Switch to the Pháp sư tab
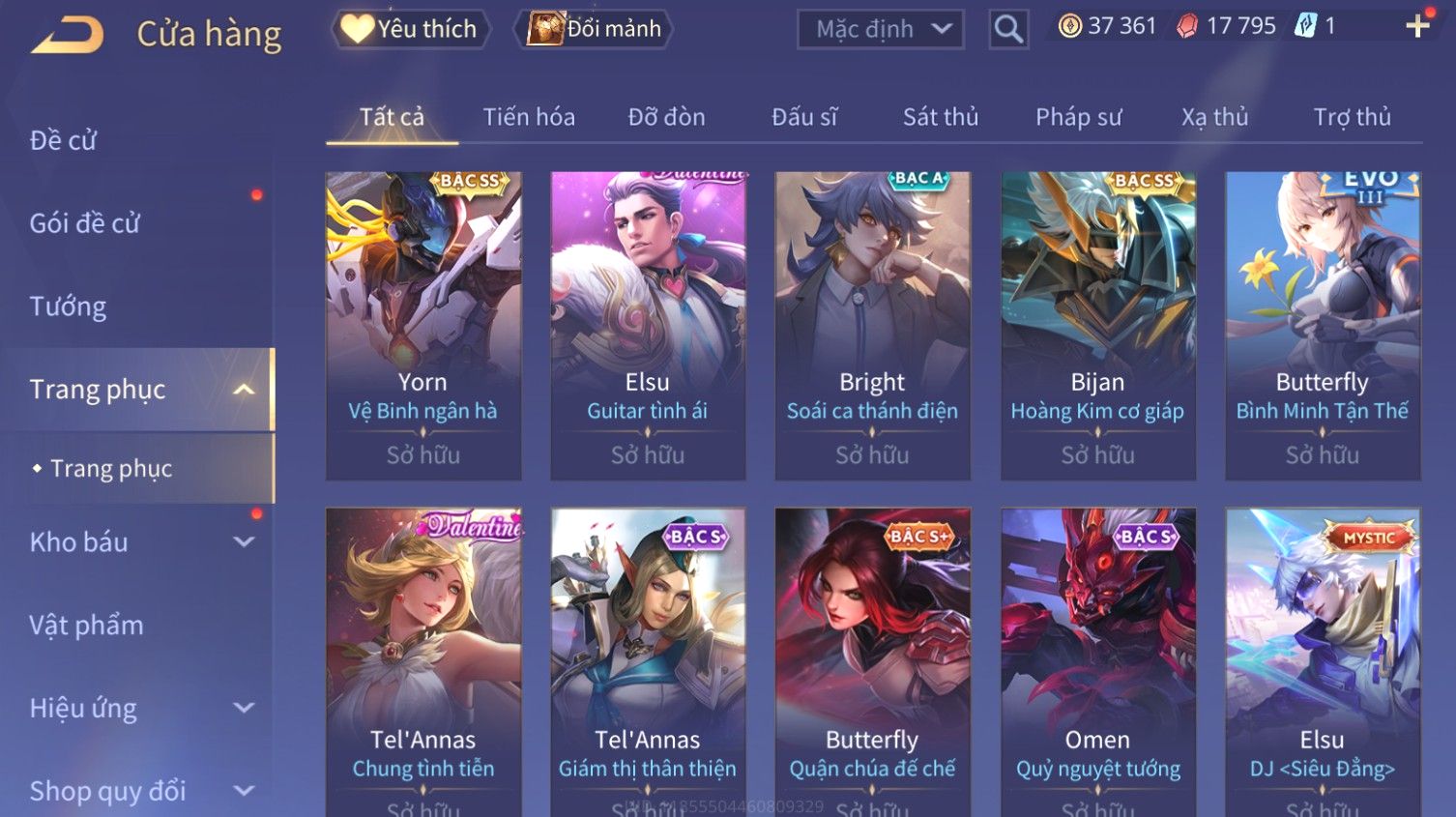This screenshot has width=1456, height=817. tap(1079, 117)
